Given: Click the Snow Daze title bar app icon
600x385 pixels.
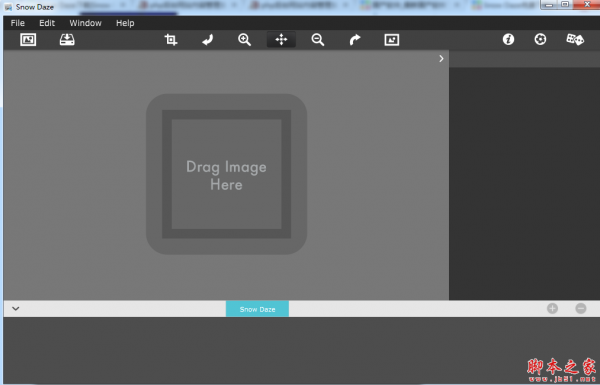Looking at the screenshot, I should tap(8, 7).
